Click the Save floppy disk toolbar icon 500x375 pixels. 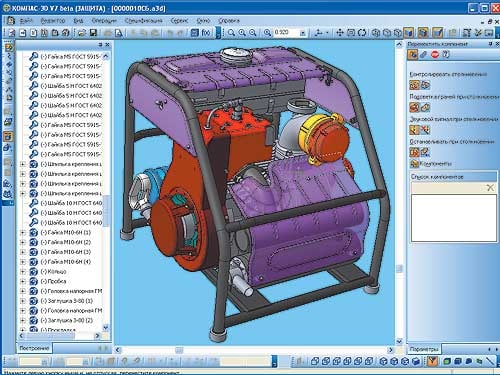coord(93,33)
